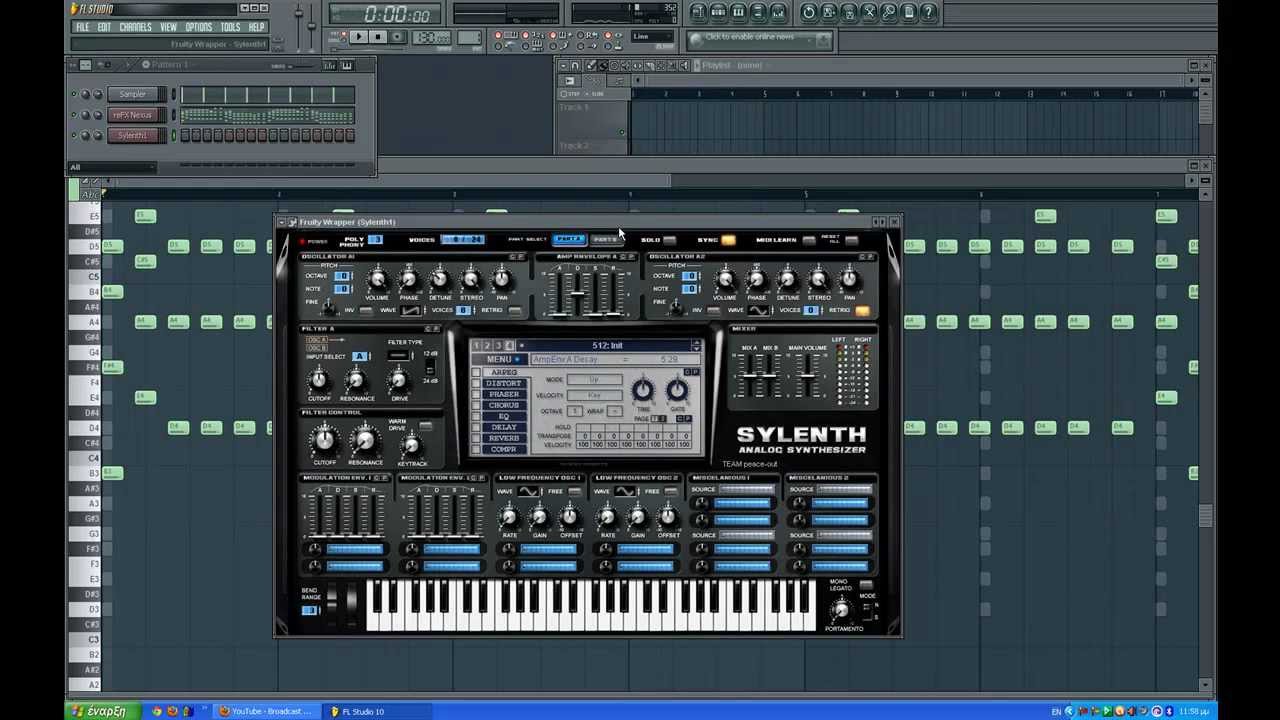Toggle the WARM DRIVE button
Viewport: 1280px width, 720px height.
(x=425, y=427)
